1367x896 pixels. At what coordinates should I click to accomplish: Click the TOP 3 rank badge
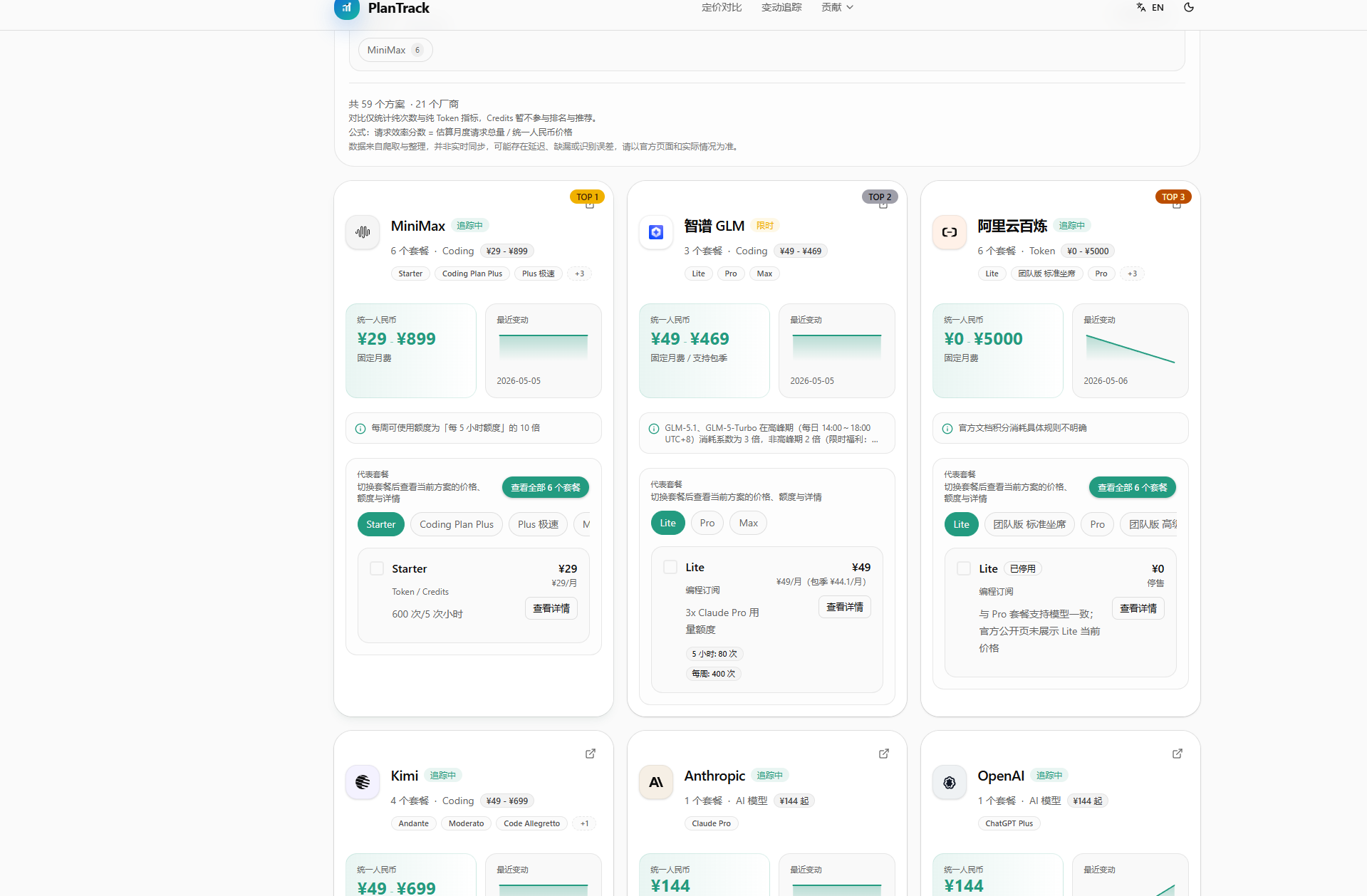1173,197
